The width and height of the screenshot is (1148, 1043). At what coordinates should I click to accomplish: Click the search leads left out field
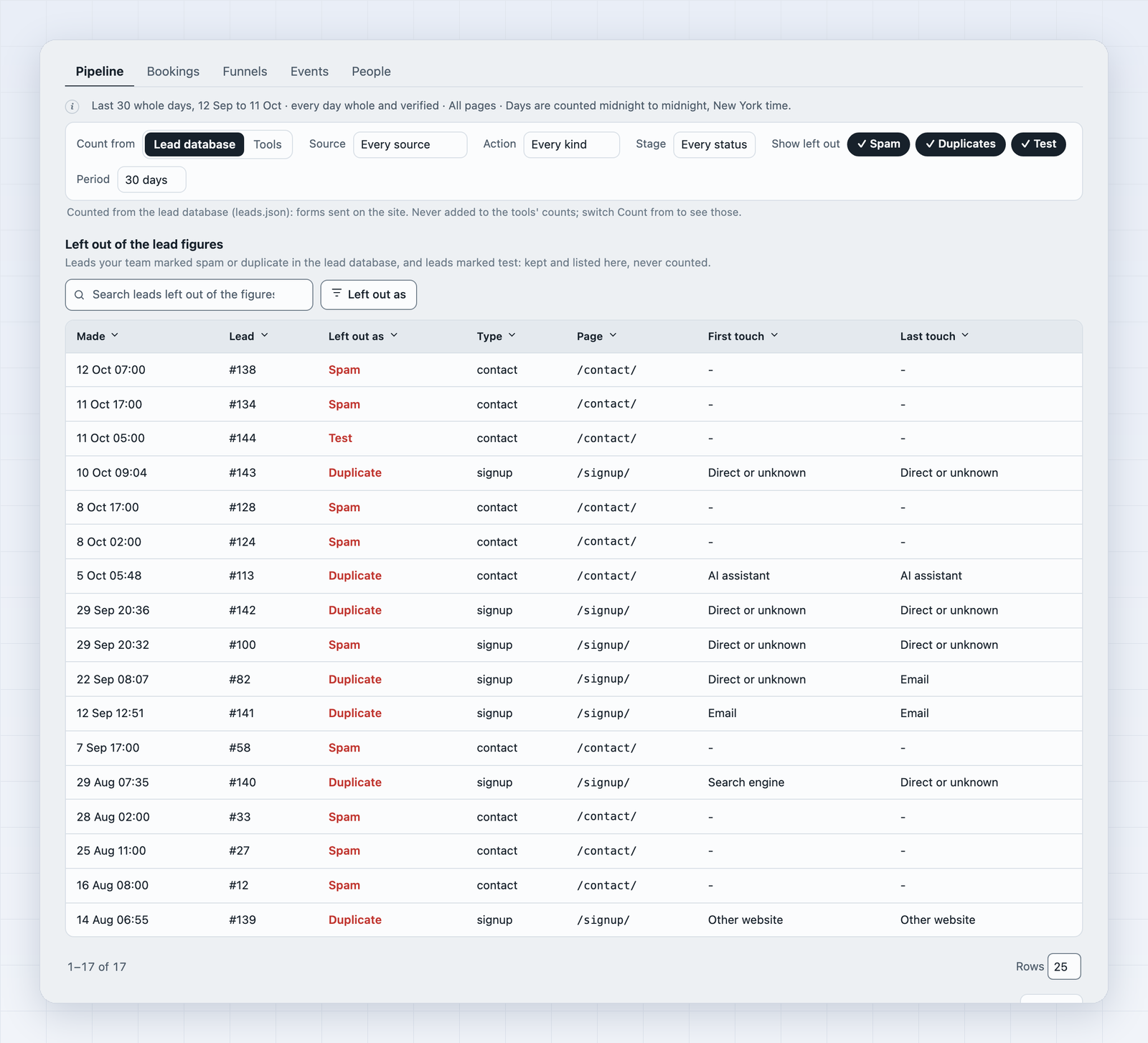(189, 295)
